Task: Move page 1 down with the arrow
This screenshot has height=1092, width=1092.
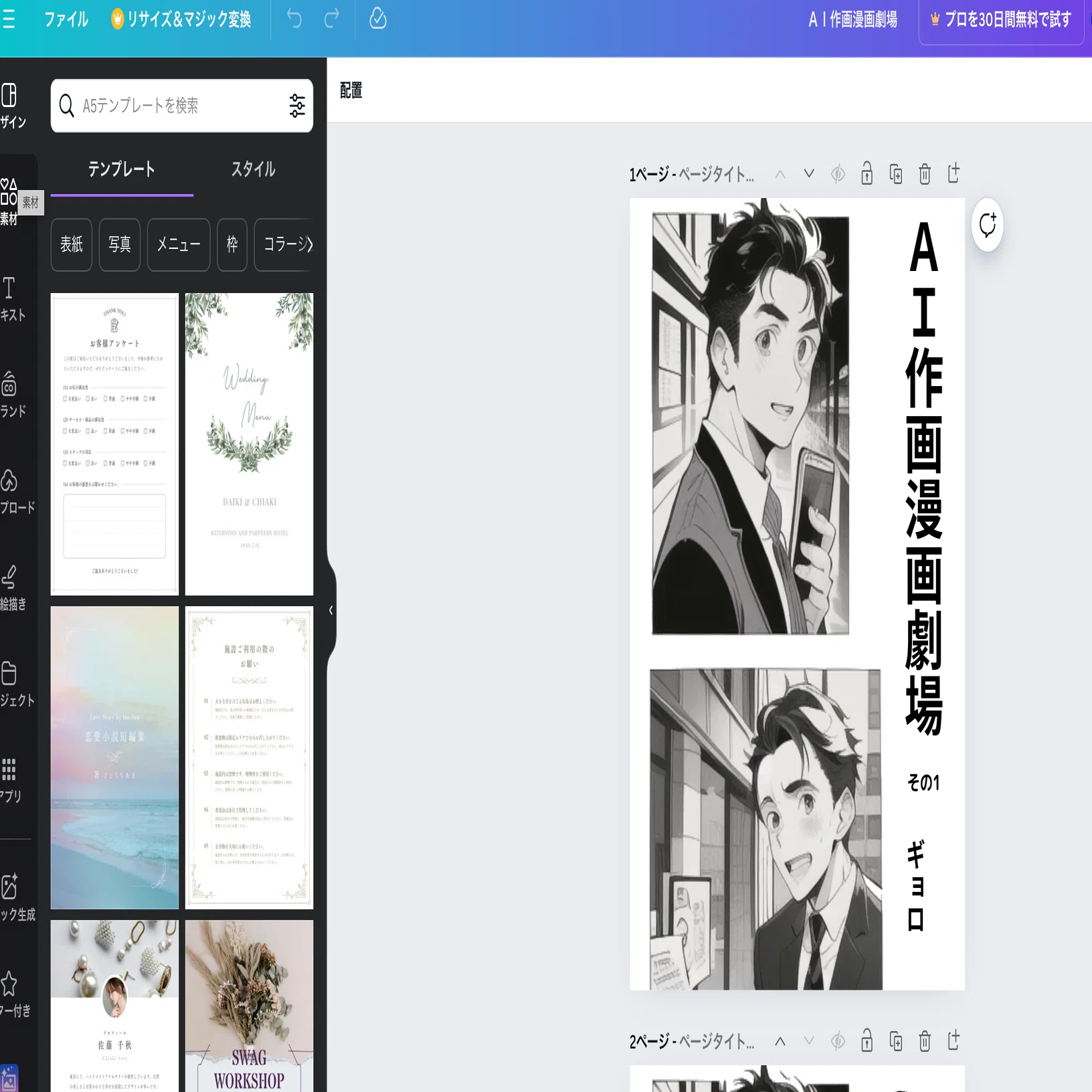Action: pyautogui.click(x=809, y=174)
